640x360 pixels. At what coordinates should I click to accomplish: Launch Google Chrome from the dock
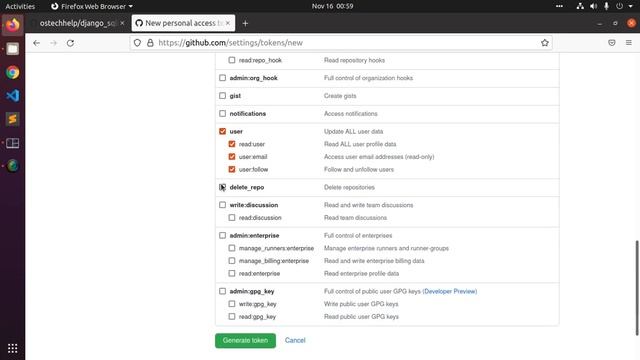click(13, 73)
